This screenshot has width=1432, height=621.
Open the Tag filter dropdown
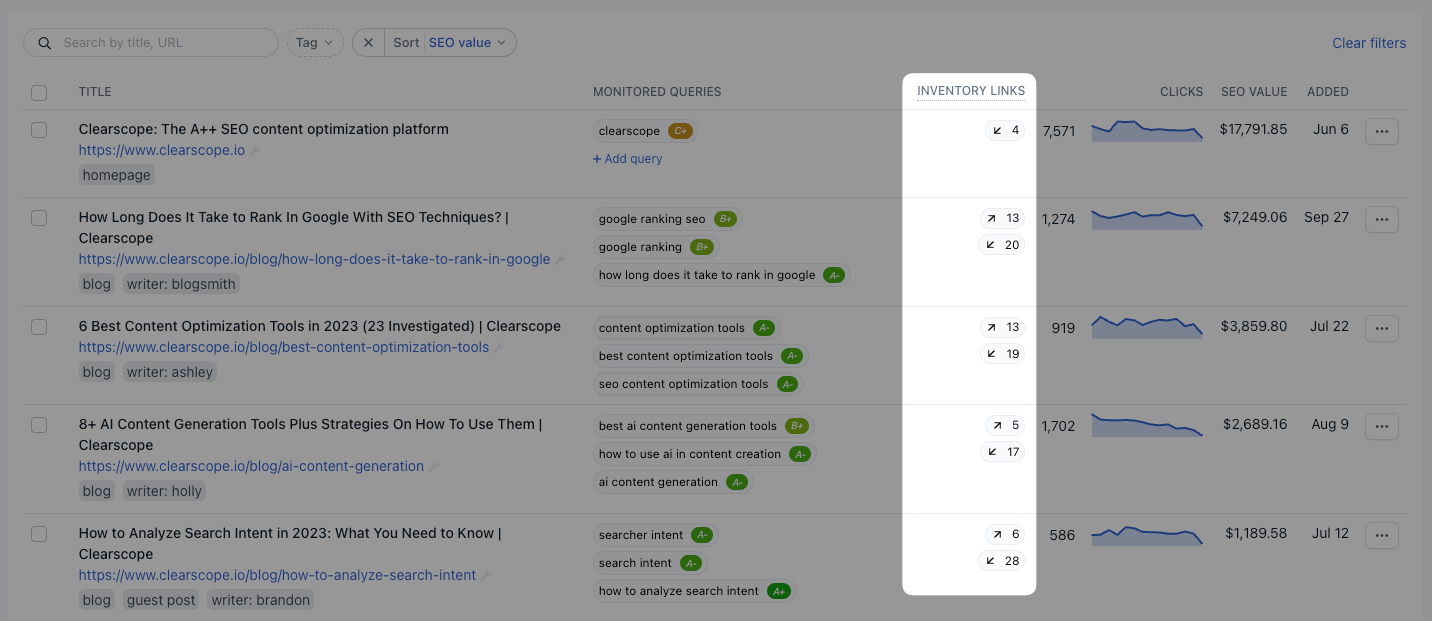pyautogui.click(x=314, y=43)
